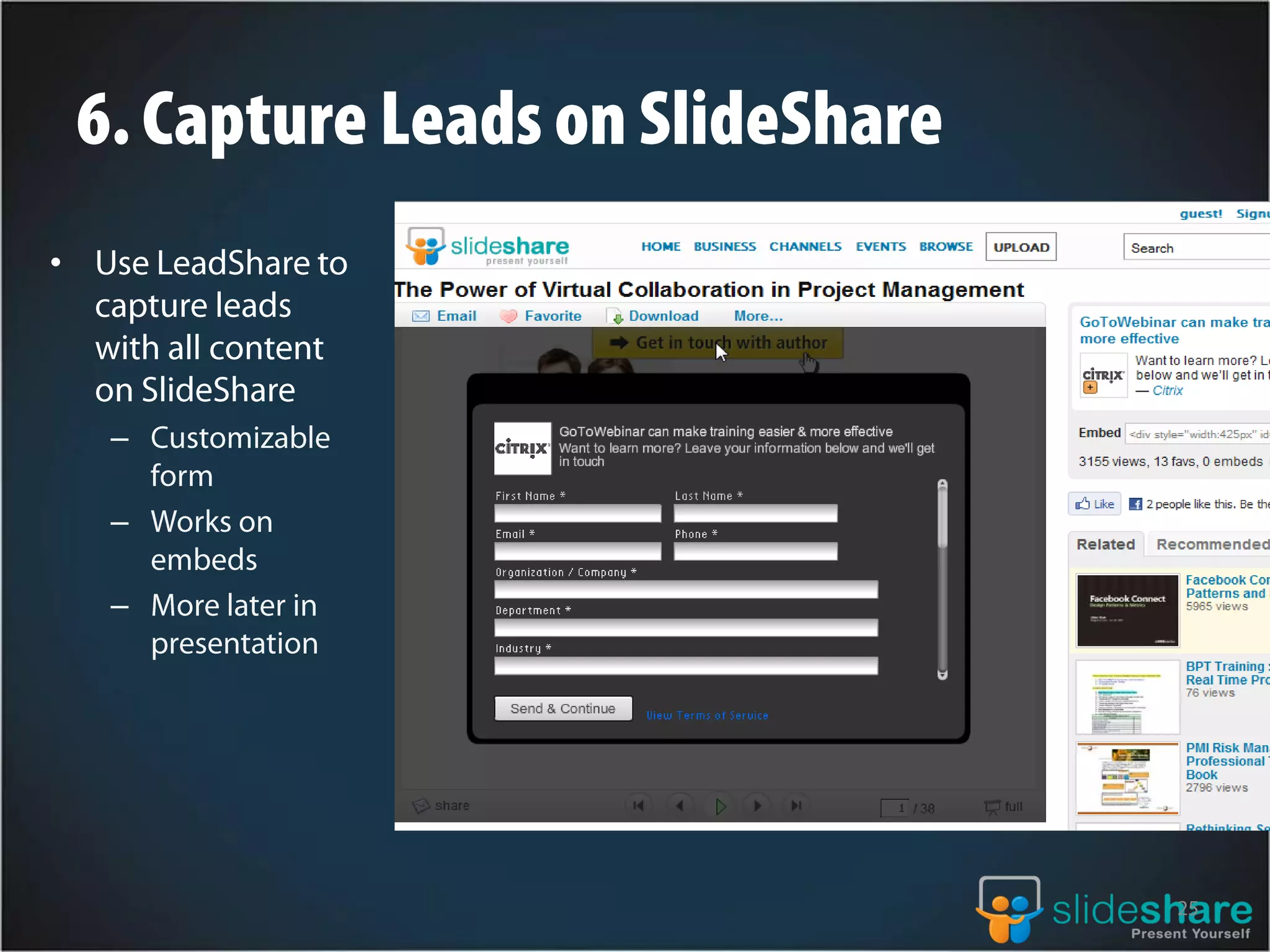This screenshot has width=1270, height=952.
Task: Click the Download document icon
Action: 615,316
